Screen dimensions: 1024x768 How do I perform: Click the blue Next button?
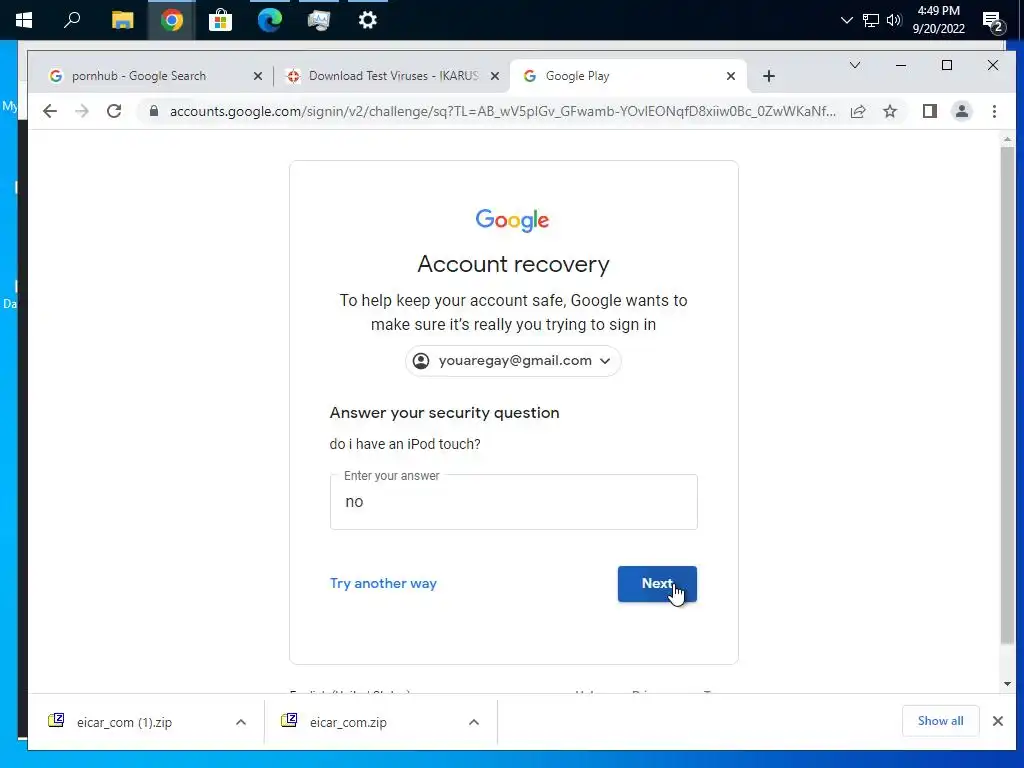657,583
